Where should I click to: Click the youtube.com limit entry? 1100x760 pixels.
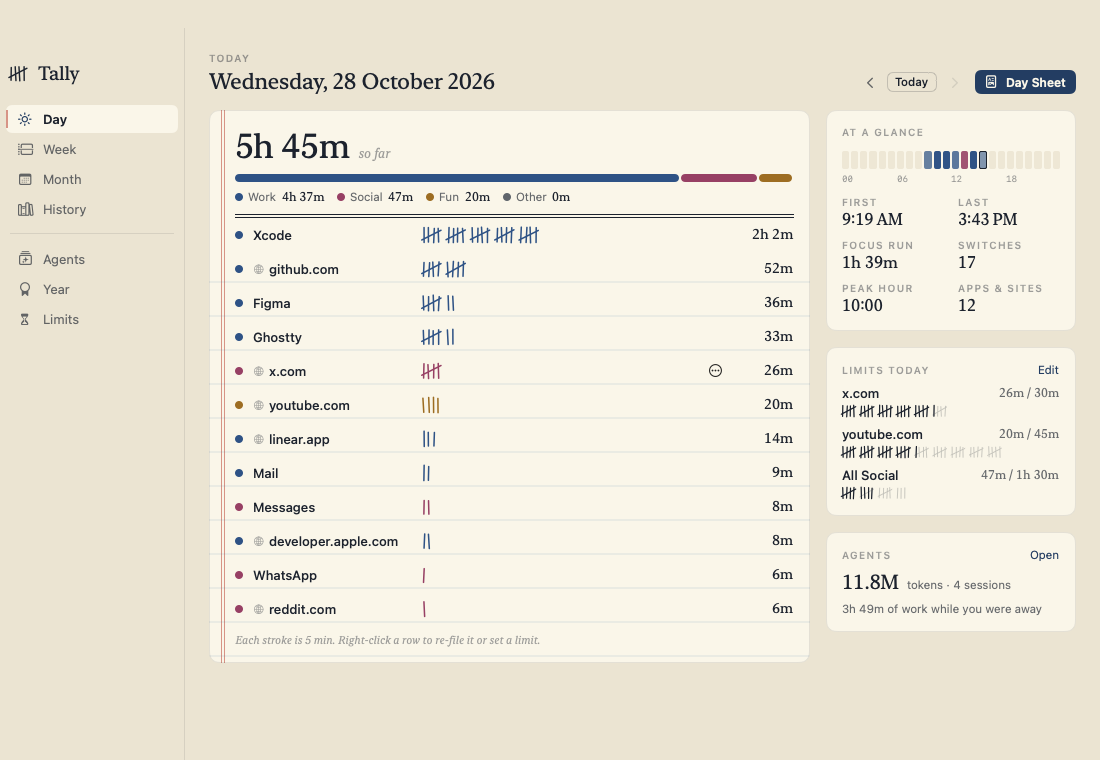[x=951, y=444]
